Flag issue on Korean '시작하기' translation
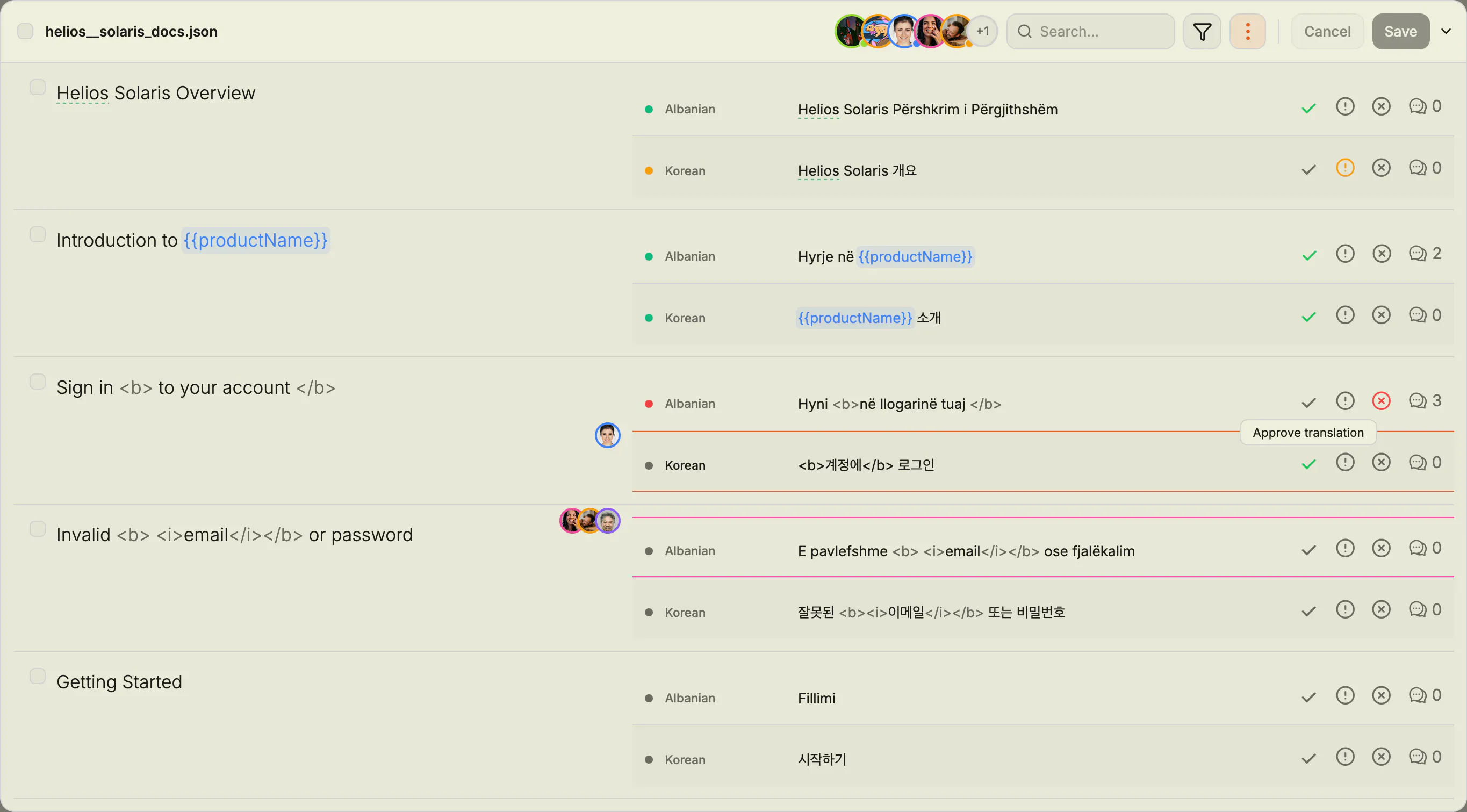This screenshot has width=1467, height=812. [1345, 757]
